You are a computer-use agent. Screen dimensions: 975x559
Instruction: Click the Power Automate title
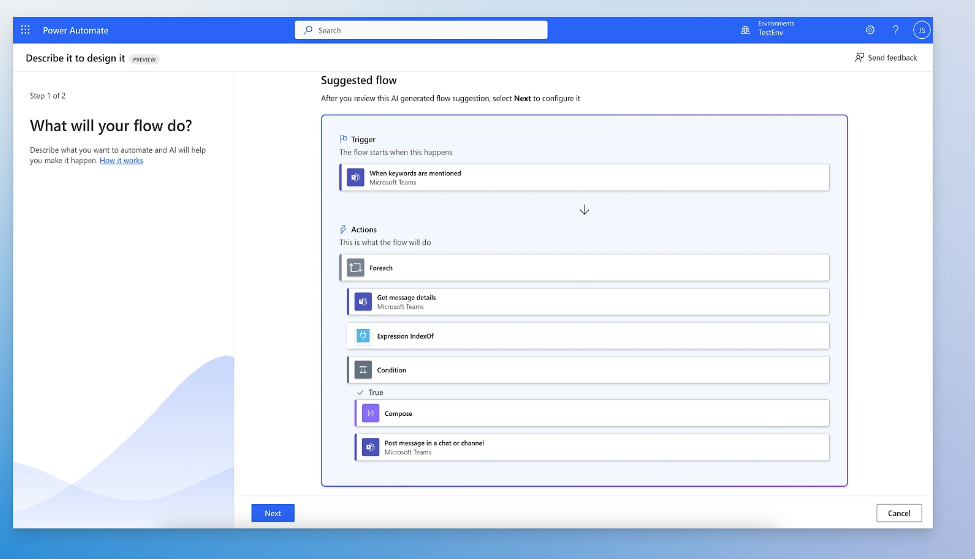point(75,30)
